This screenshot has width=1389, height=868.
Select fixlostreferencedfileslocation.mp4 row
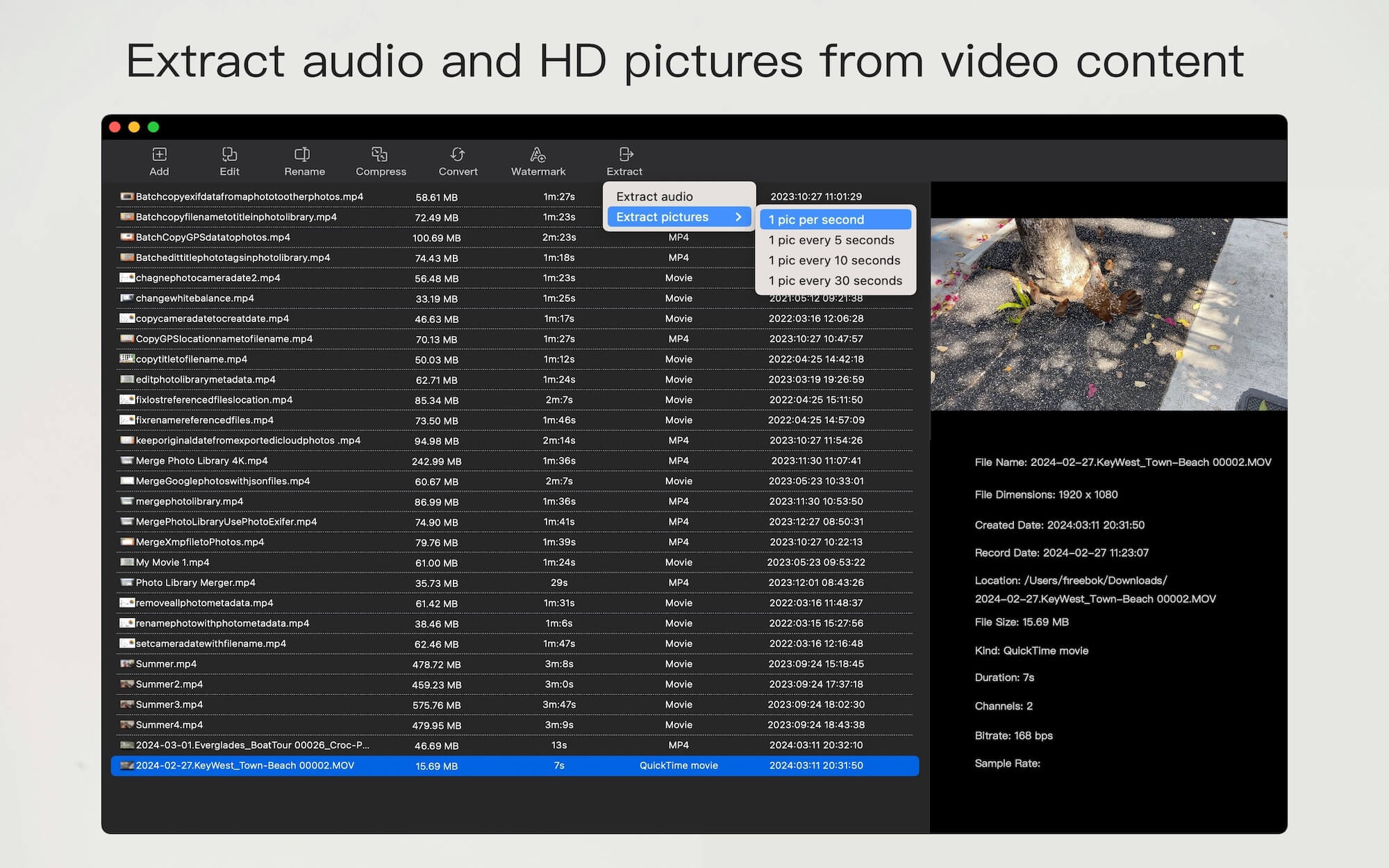(x=514, y=399)
